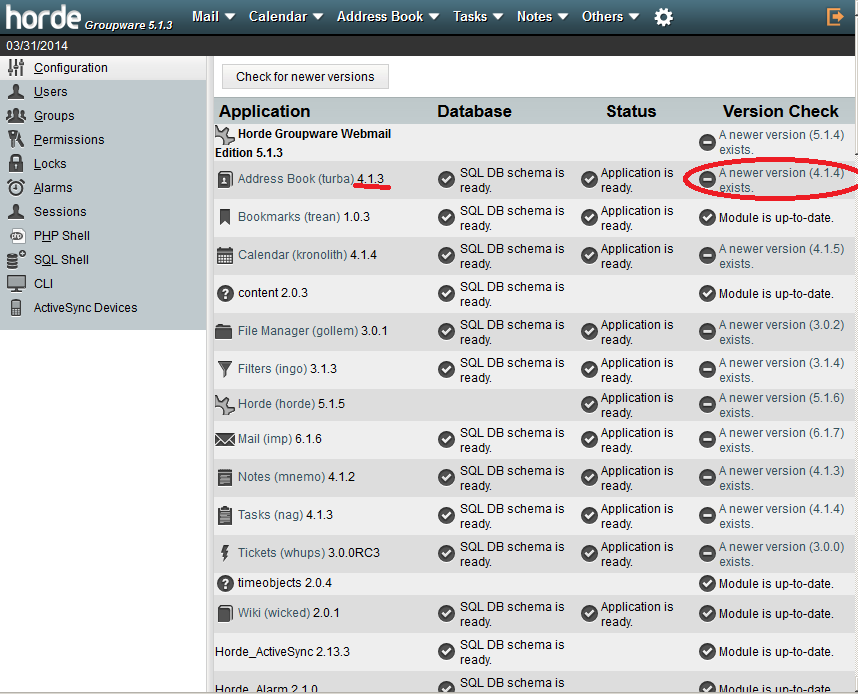Click the content 2.0.3 question mark icon
Image resolution: width=858 pixels, height=694 pixels.
coord(225,293)
